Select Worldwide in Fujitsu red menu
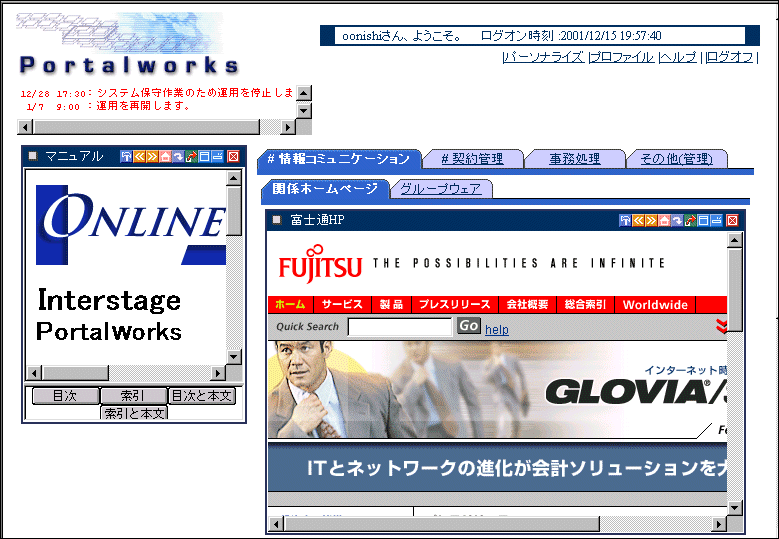Viewport: 779px width, 539px height. (x=655, y=305)
